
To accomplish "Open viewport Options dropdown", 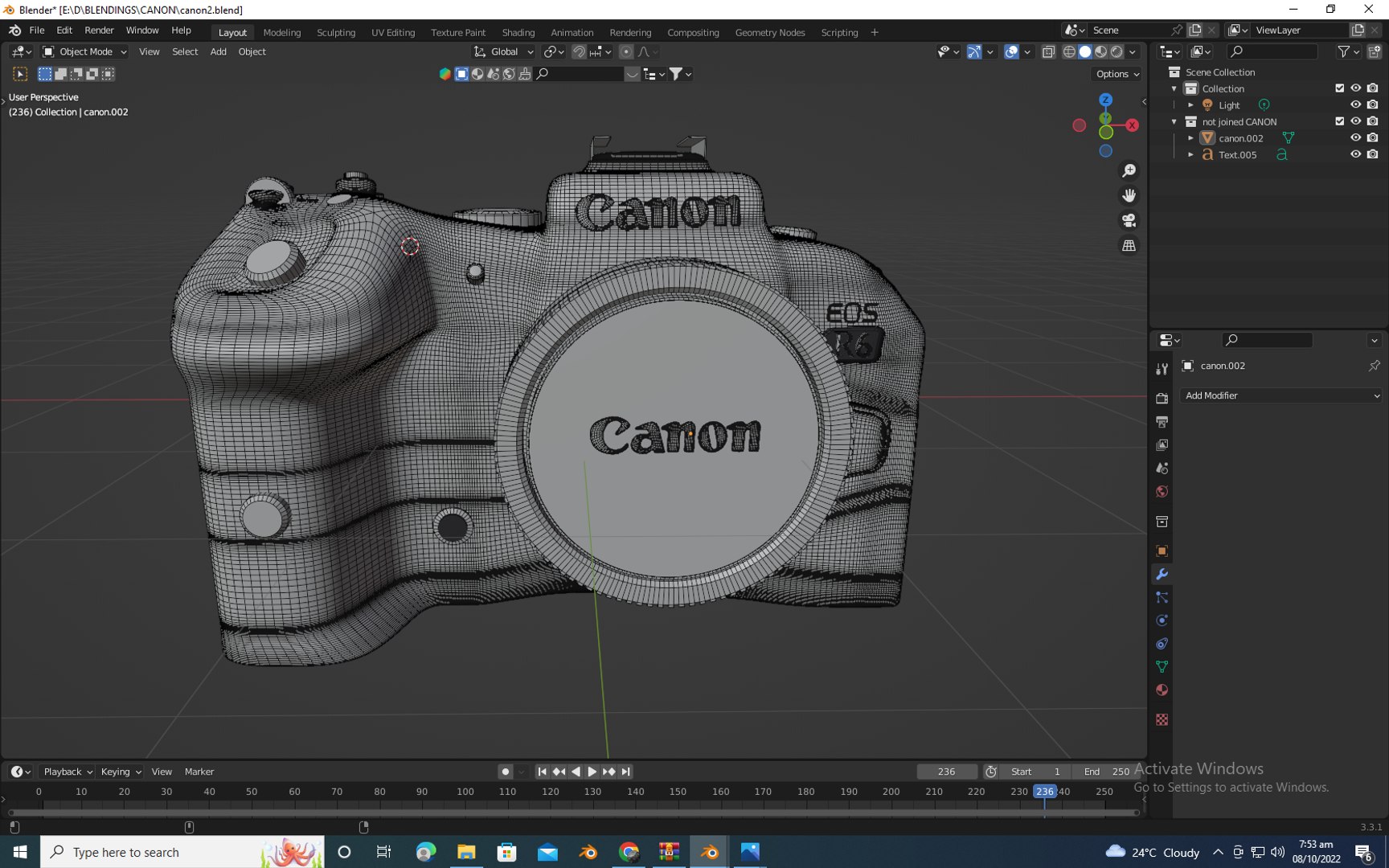I will pyautogui.click(x=1117, y=74).
